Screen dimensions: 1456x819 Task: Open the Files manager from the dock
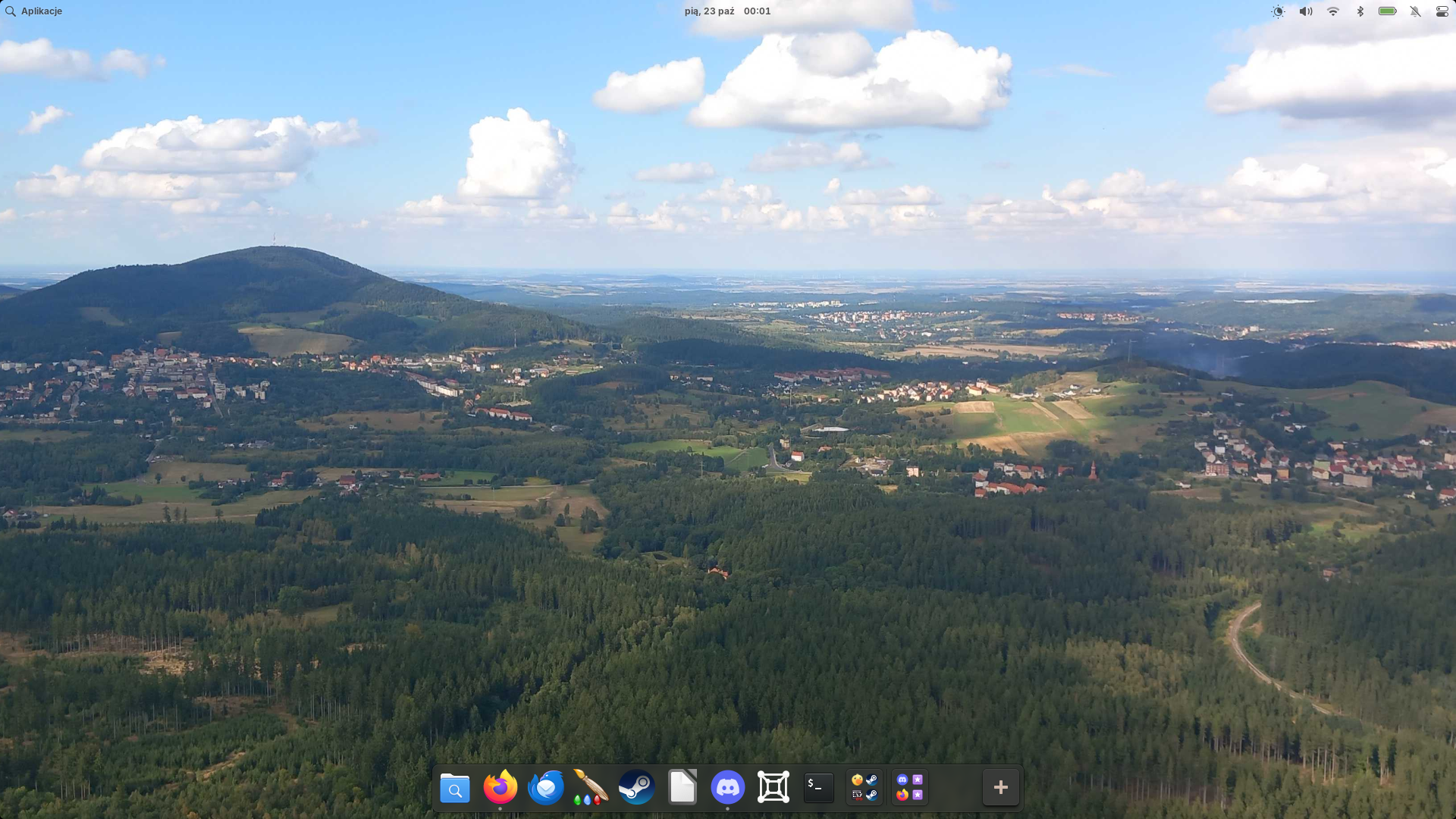[455, 788]
